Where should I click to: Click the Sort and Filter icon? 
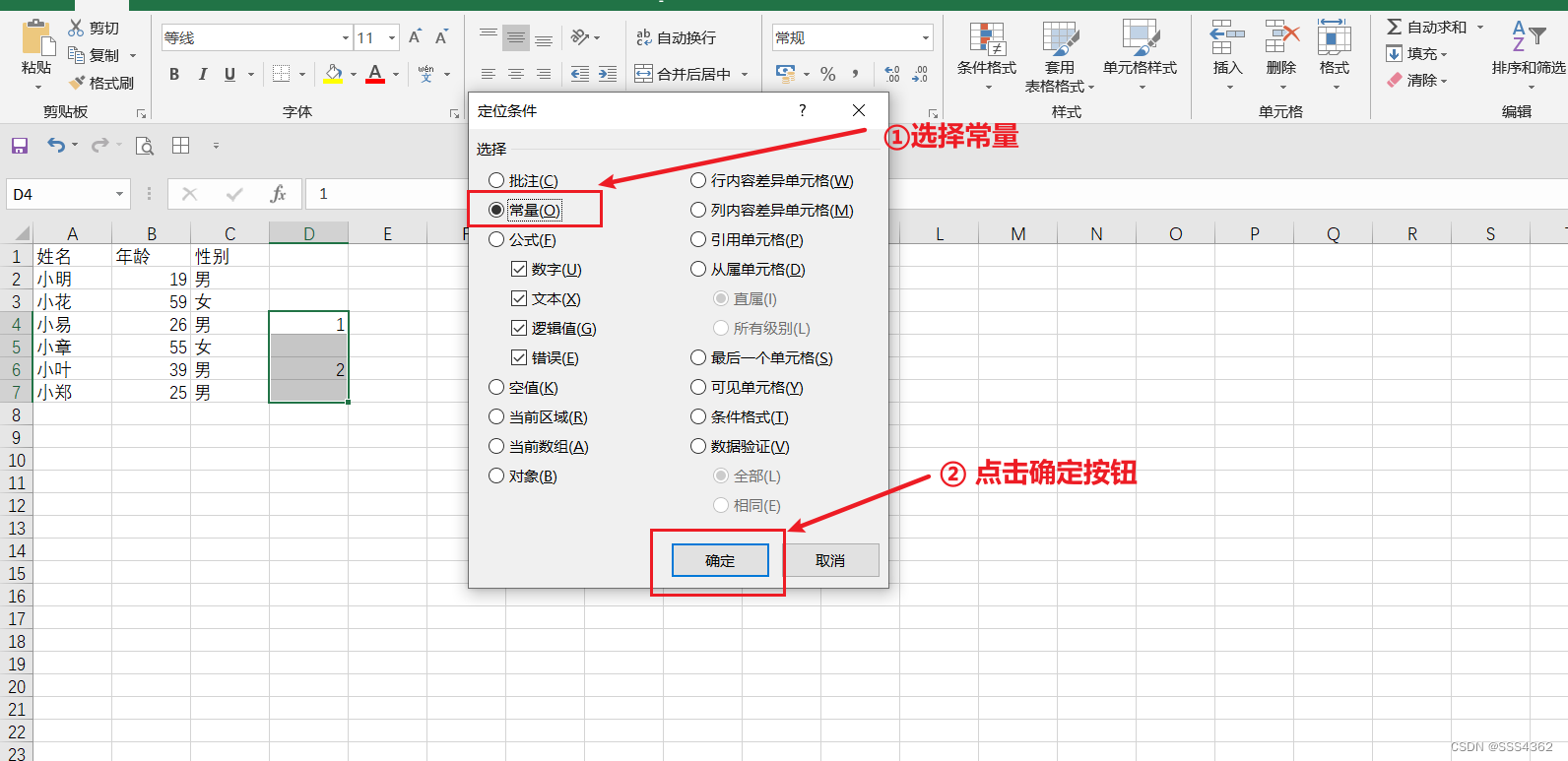(x=1529, y=36)
